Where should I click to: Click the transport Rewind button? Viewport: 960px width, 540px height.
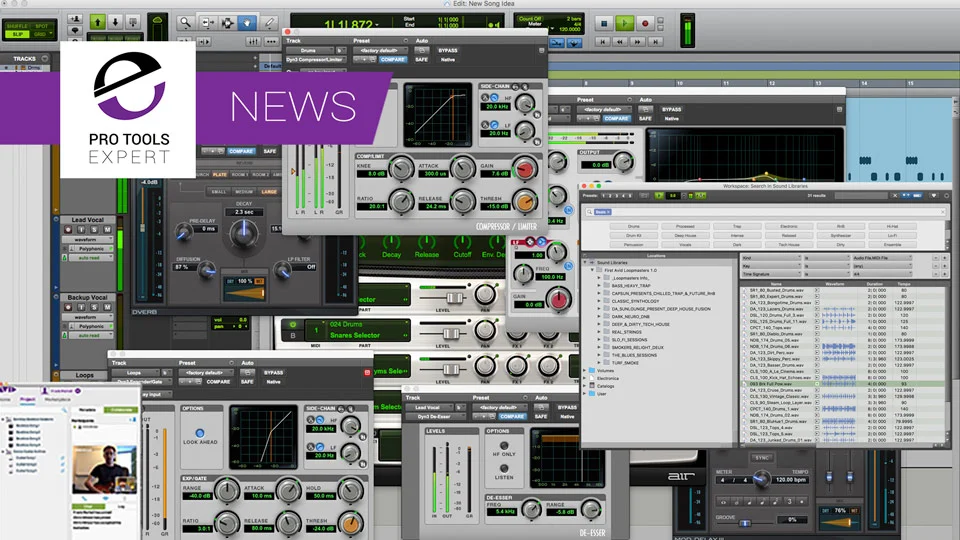coord(620,42)
